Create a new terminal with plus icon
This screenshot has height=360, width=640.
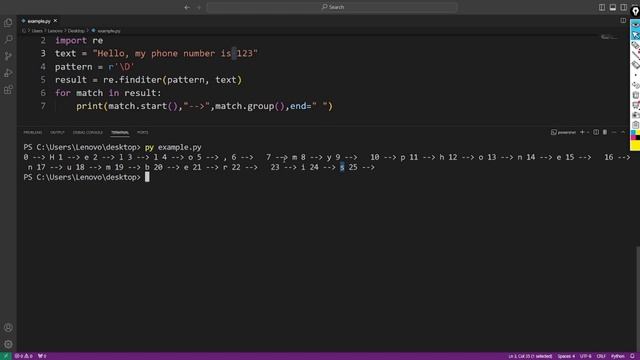coord(582,132)
